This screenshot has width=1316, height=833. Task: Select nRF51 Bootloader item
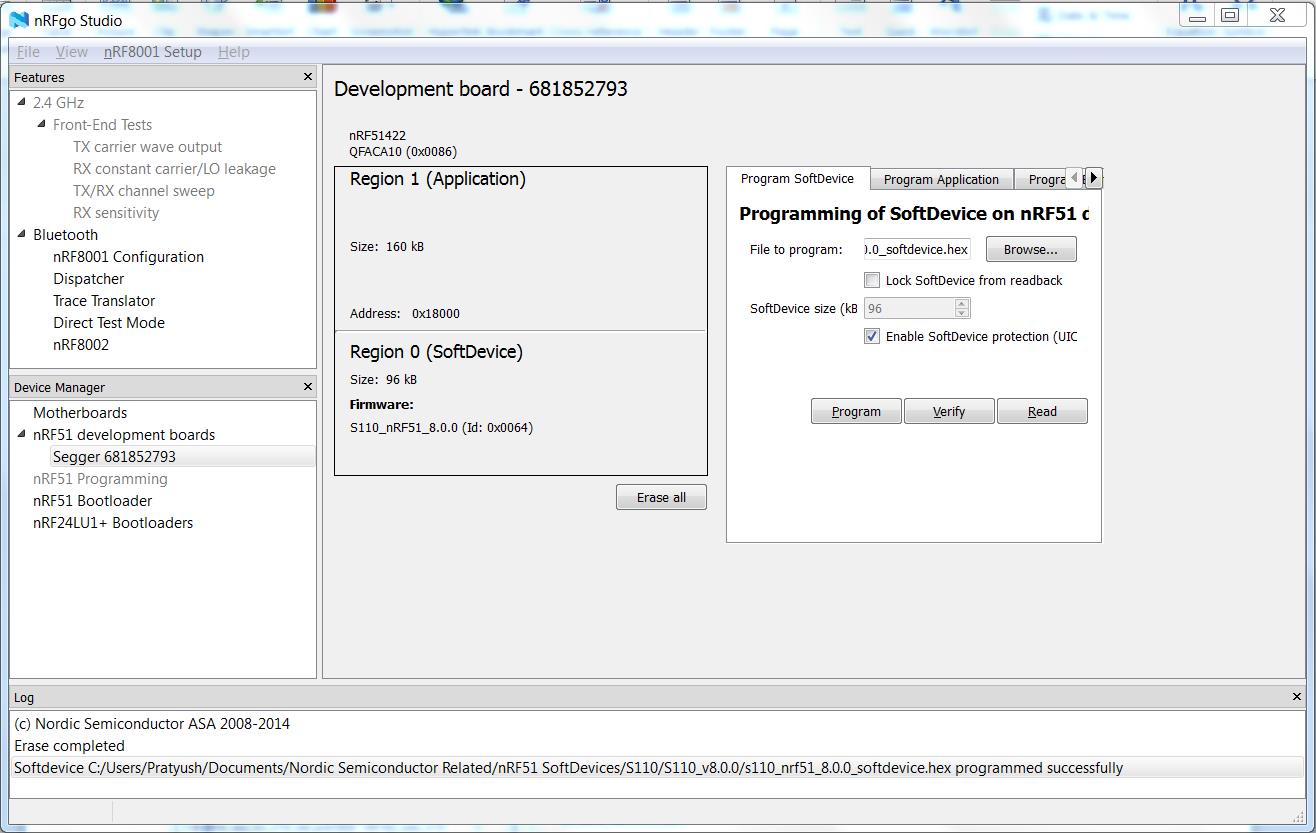point(92,500)
